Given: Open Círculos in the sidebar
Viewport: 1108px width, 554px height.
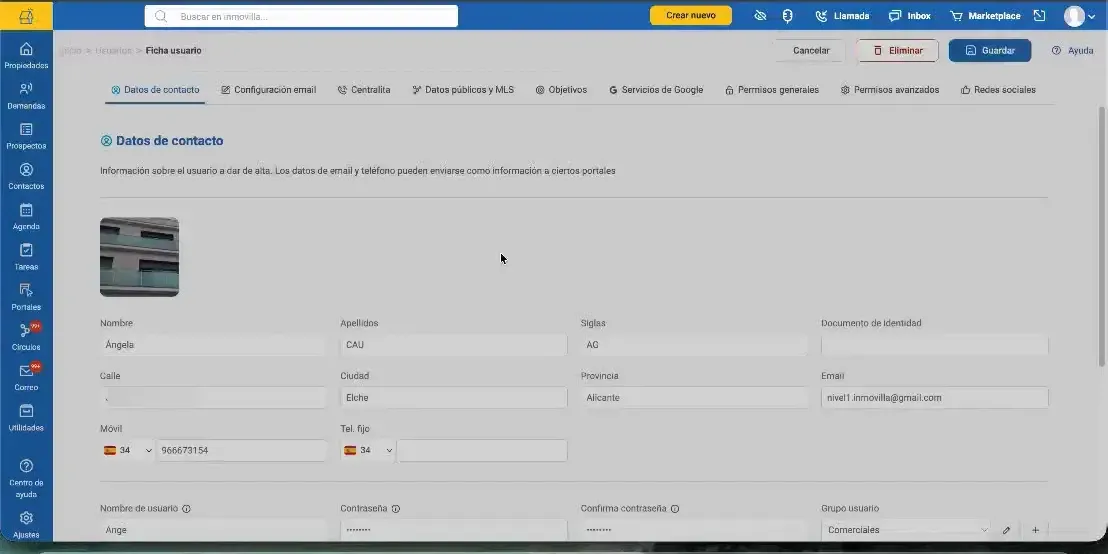Looking at the screenshot, I should pos(26,338).
